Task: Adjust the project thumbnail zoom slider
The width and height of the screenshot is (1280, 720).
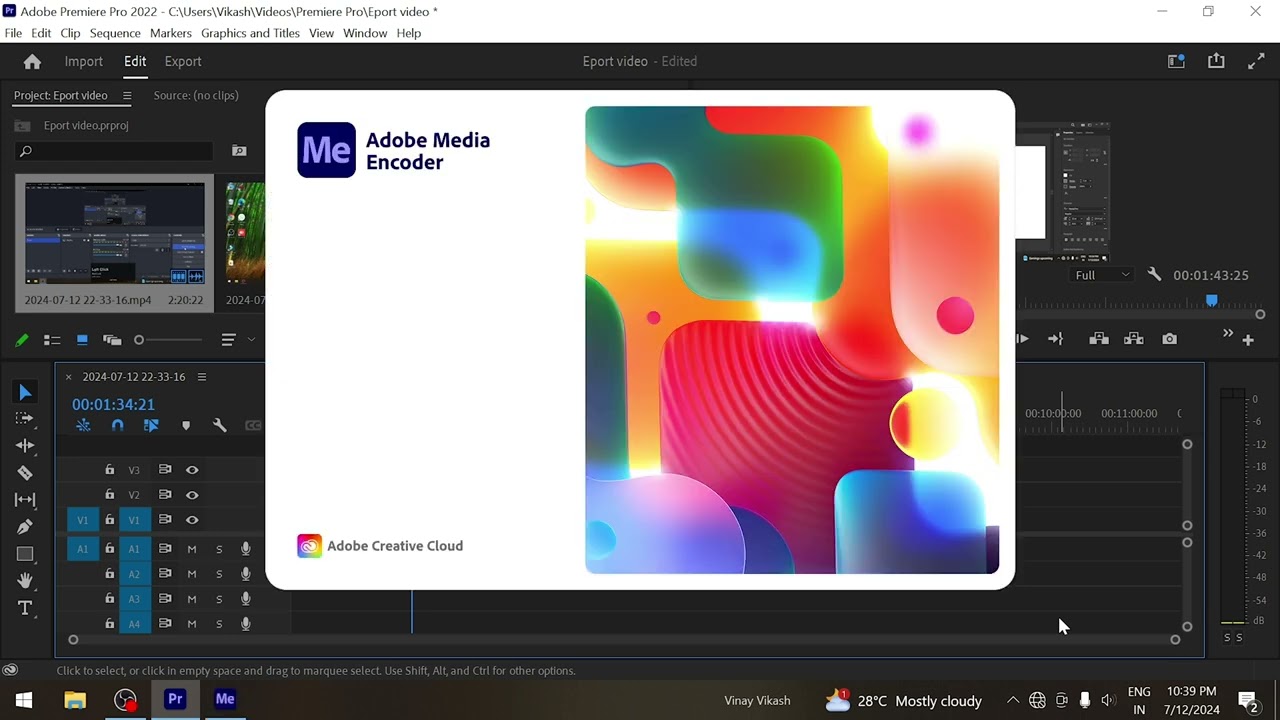Action: point(139,340)
